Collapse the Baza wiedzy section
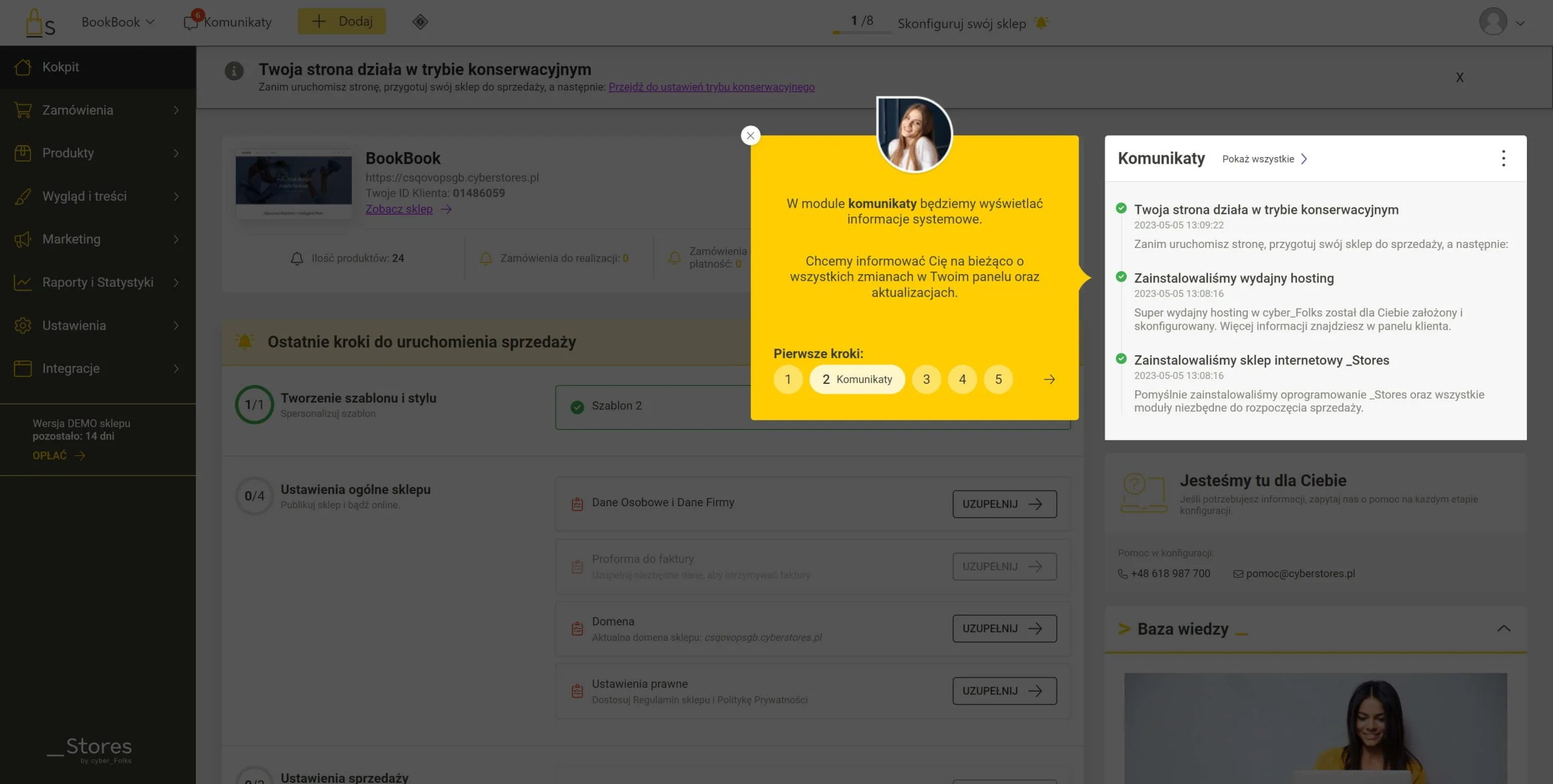Viewport: 1553px width, 784px height. (x=1503, y=628)
